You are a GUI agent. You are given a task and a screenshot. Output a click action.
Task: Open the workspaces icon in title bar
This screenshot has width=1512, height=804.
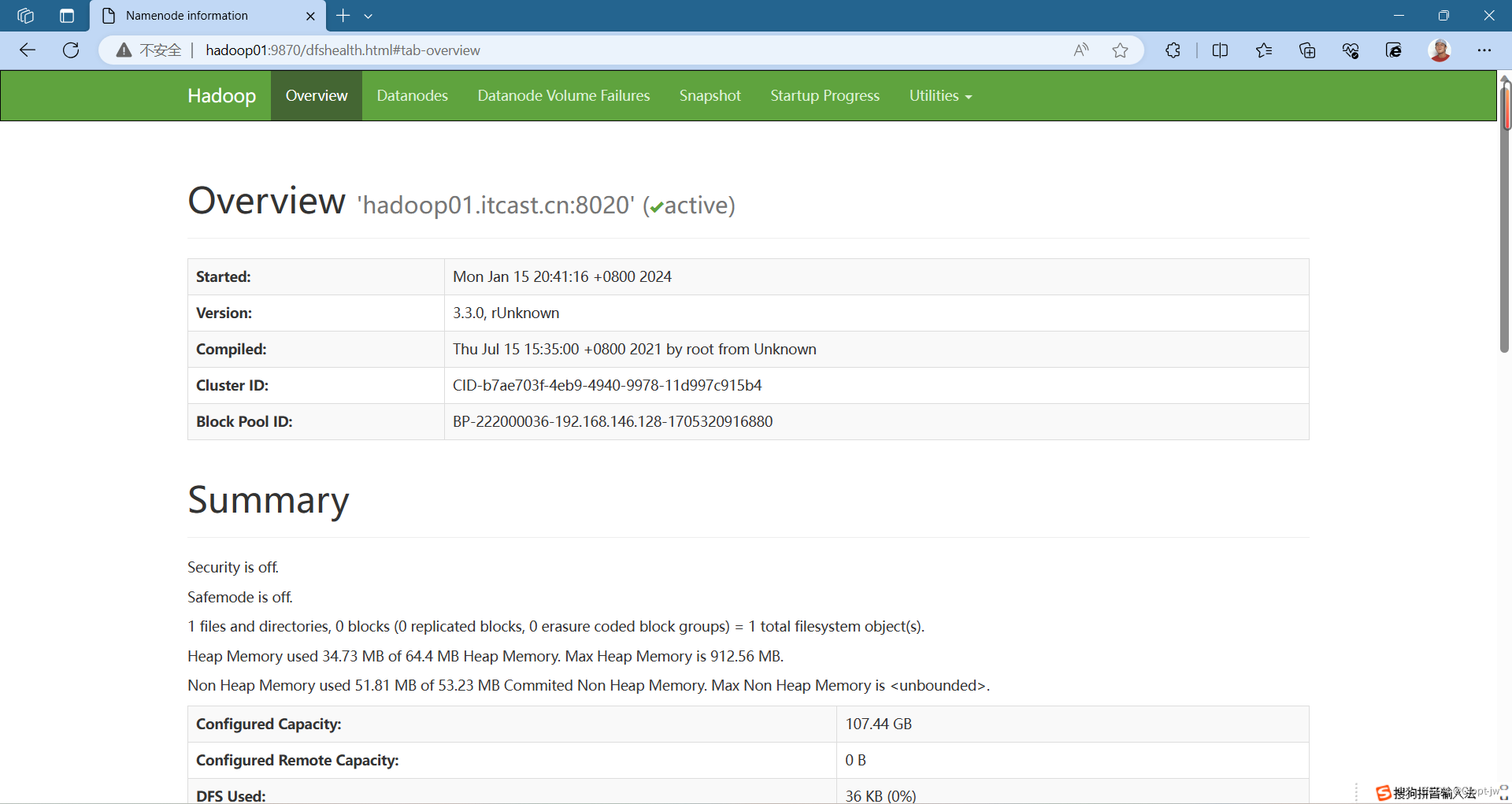[x=25, y=16]
